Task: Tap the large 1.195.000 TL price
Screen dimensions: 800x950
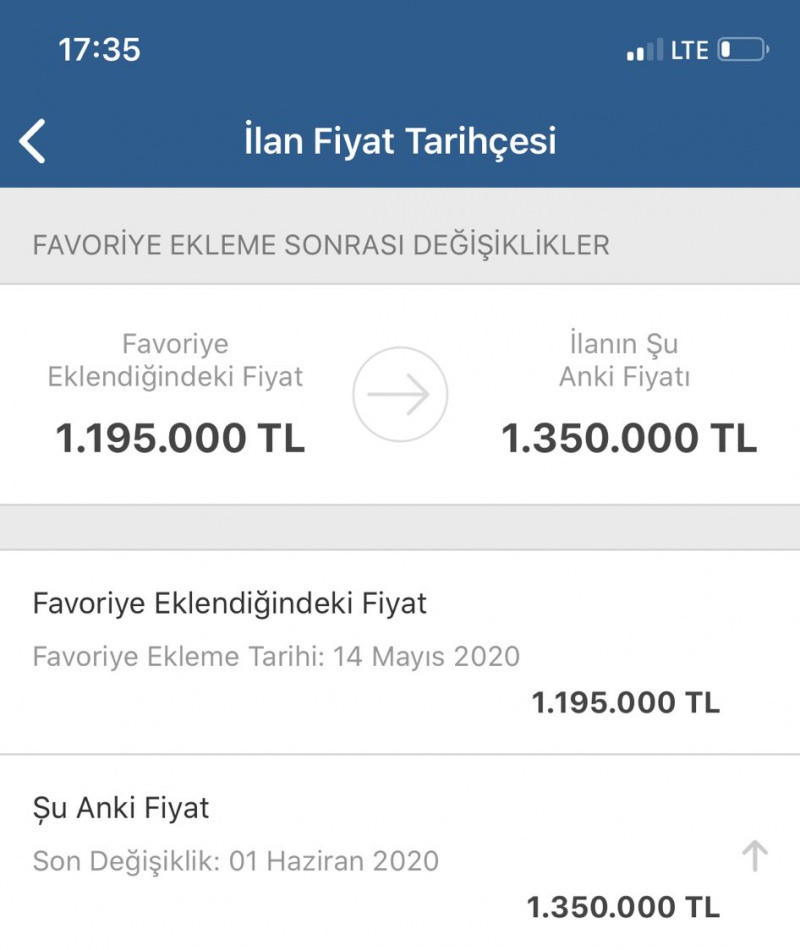Action: tap(180, 437)
